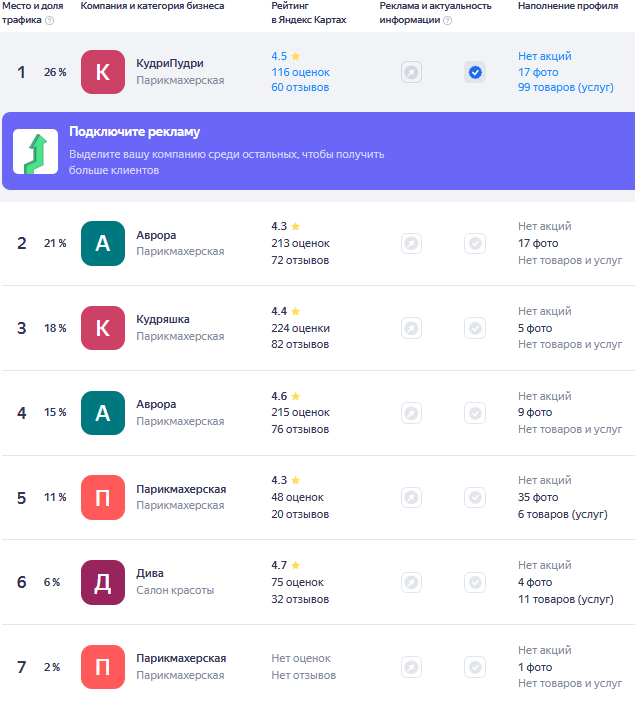
Task: Click '76 отзывов' in row 4
Action: [300, 429]
